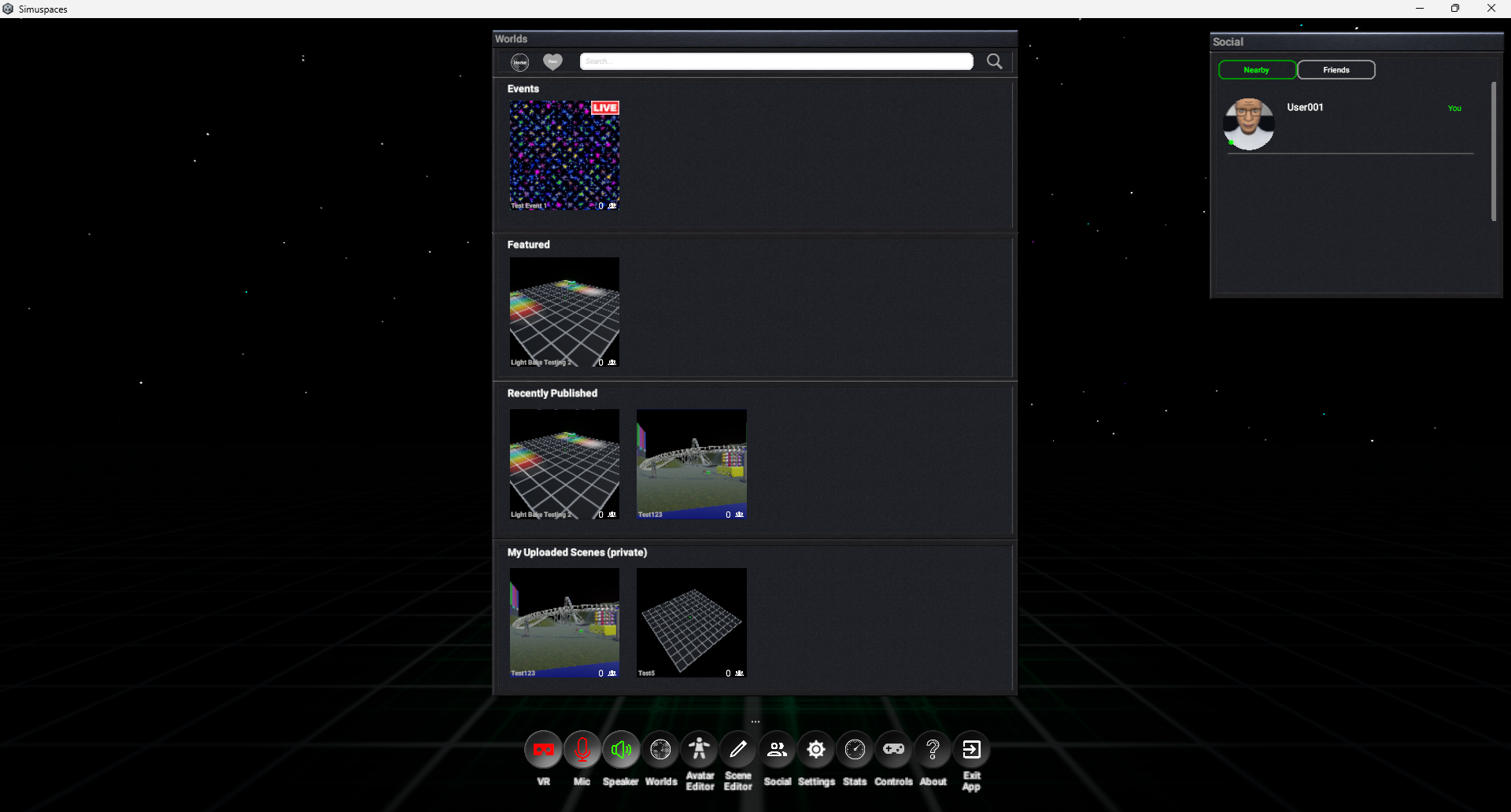Select the User001 avatar picture
Viewport: 1511px width, 812px height.
point(1249,124)
